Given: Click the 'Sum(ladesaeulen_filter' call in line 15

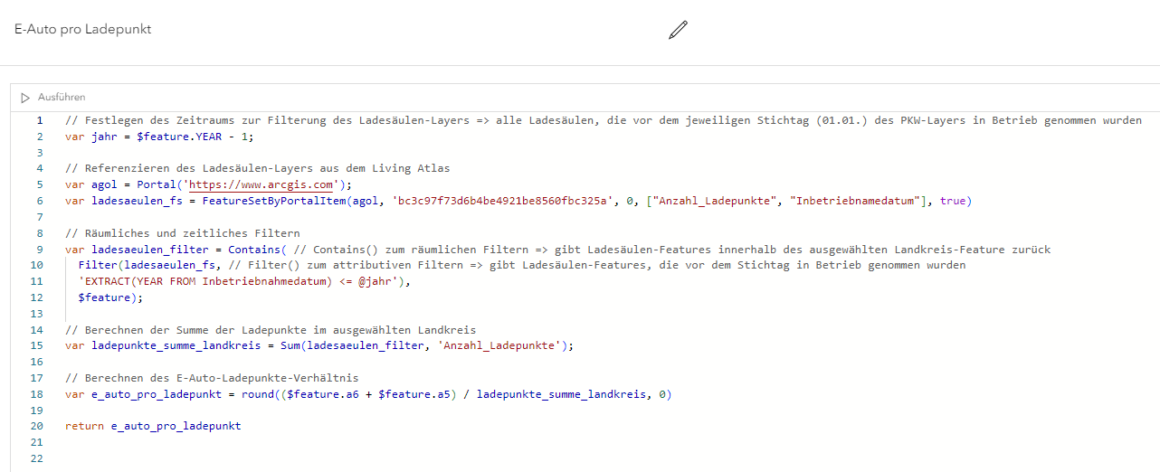Looking at the screenshot, I should point(360,345).
